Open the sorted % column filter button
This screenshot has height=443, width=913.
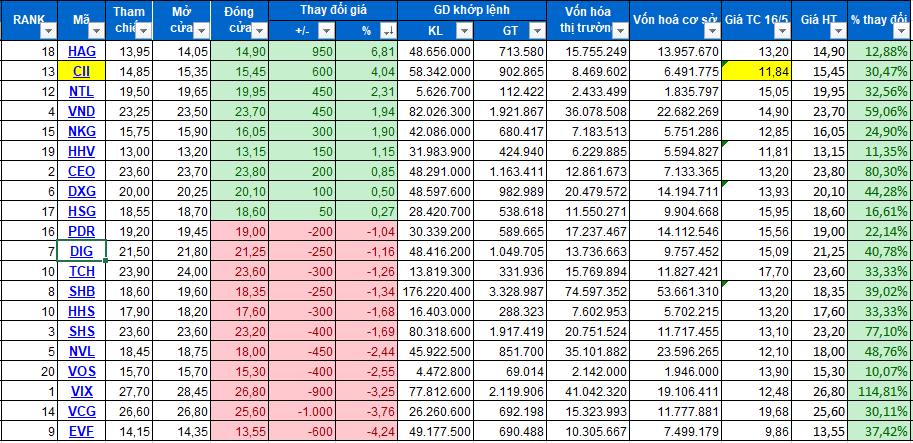387,31
